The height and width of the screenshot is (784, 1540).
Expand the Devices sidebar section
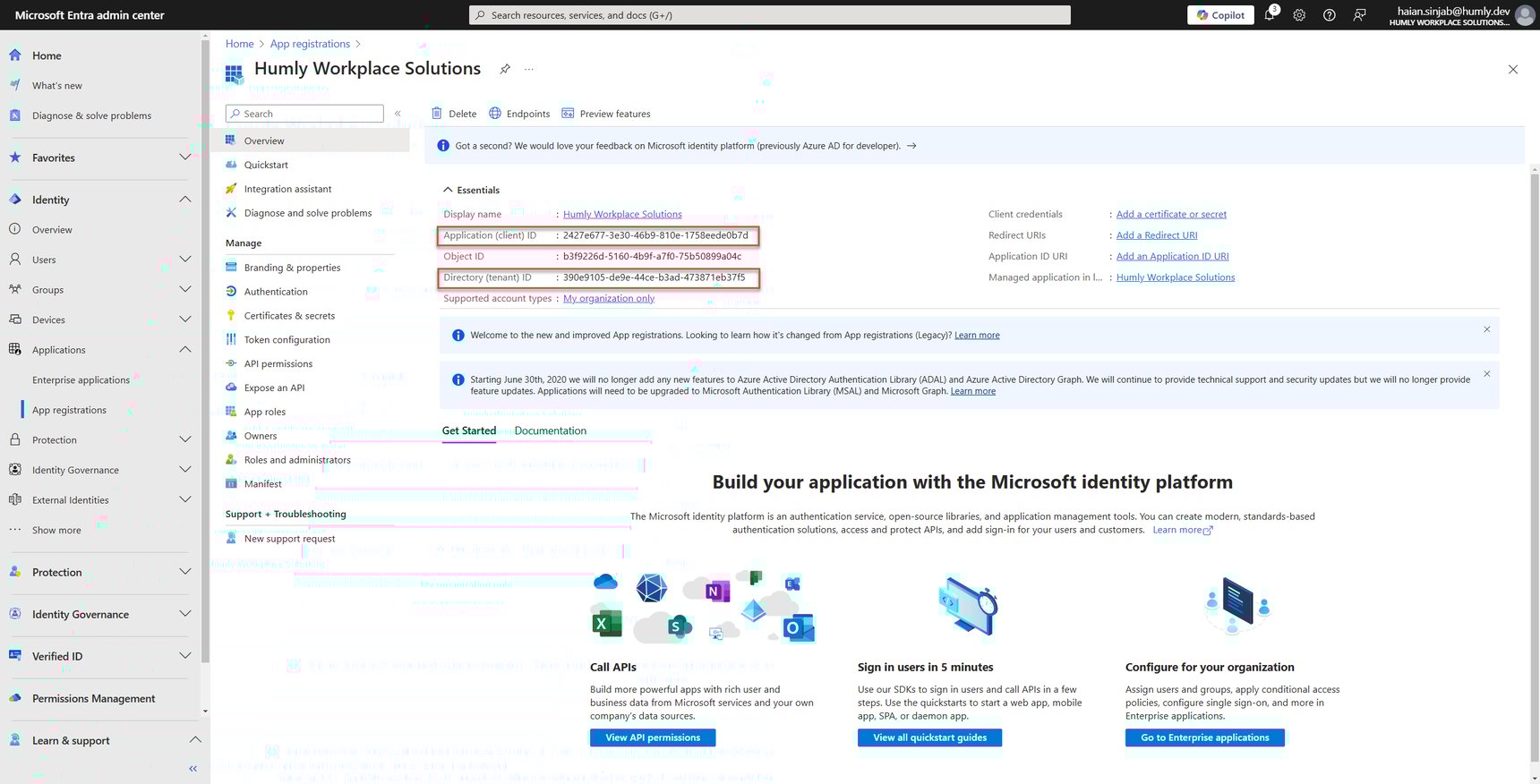coord(184,320)
